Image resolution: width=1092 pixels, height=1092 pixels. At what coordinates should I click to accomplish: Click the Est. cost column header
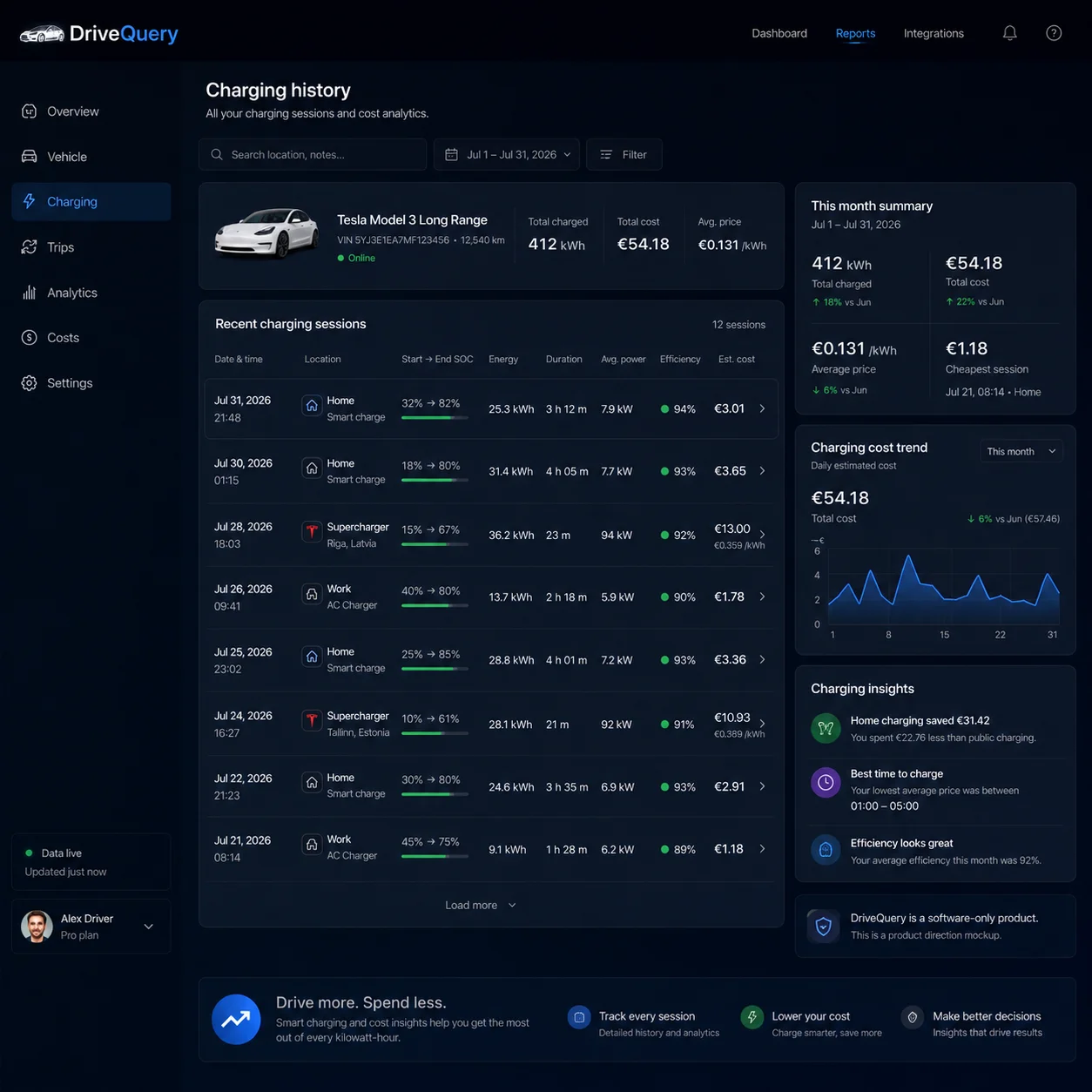(737, 359)
